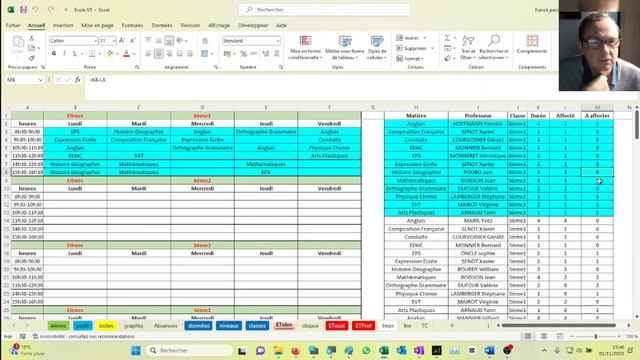Click the Coller (Paste) clipboard icon
The image size is (640, 360).
point(18,45)
